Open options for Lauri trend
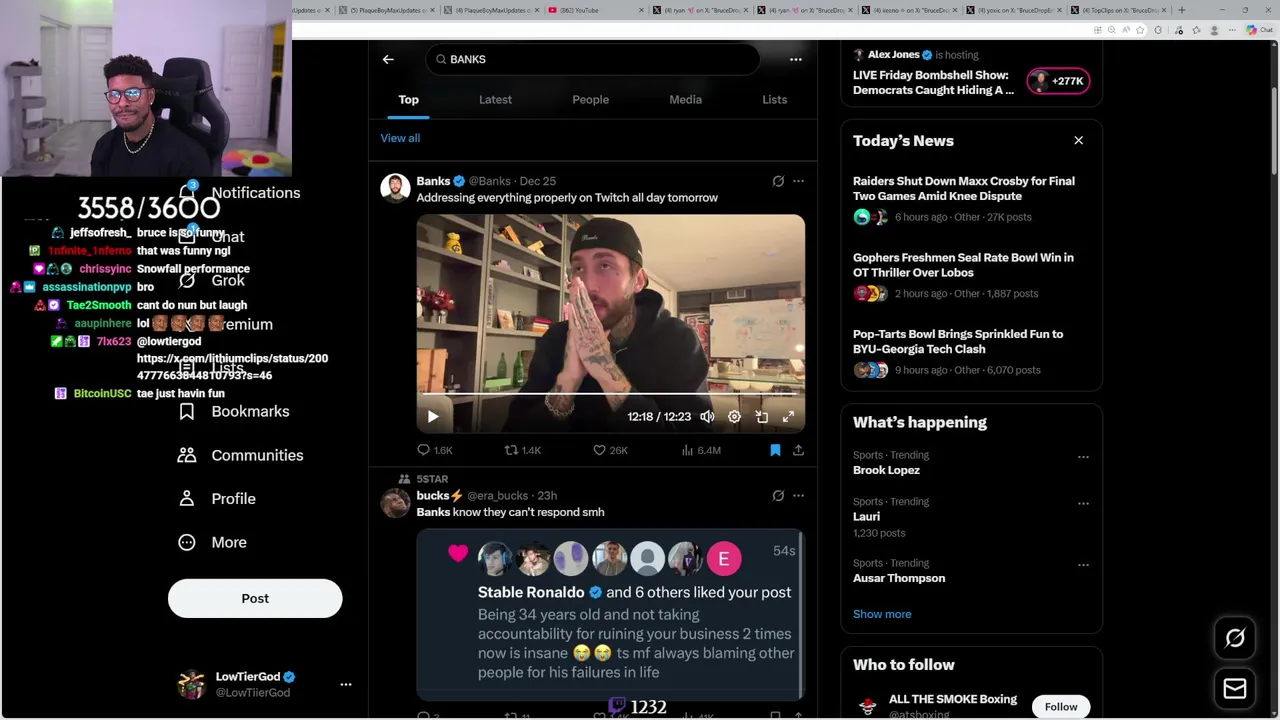 pyautogui.click(x=1083, y=503)
